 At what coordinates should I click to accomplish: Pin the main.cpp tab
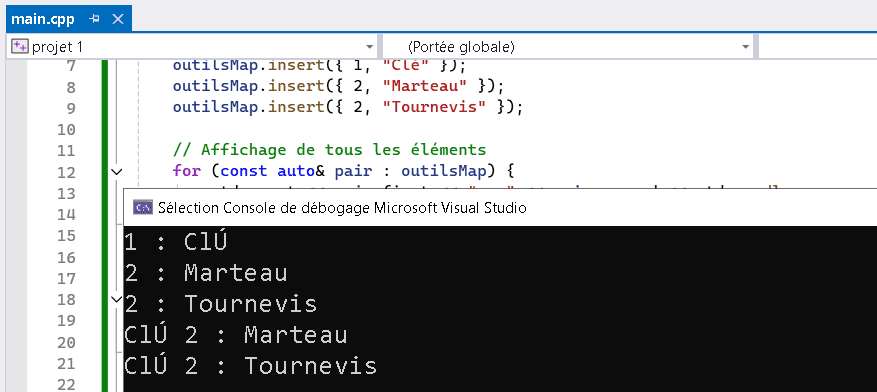[x=94, y=19]
